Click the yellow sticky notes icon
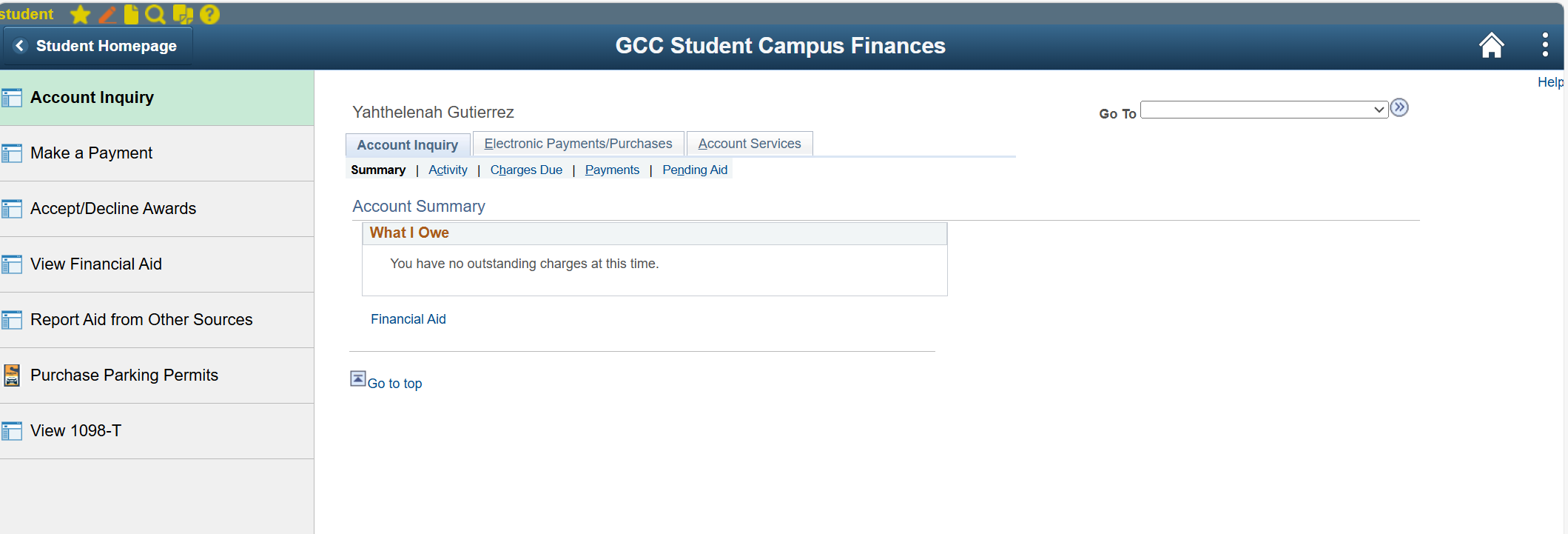Screen dimensions: 1568x534 tap(183, 14)
